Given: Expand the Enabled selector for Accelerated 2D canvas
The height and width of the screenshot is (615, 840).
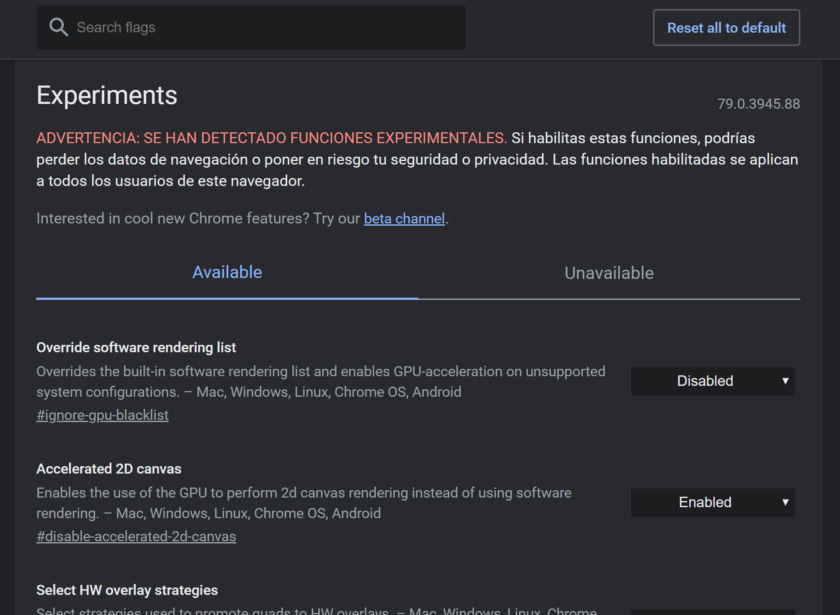Looking at the screenshot, I should pos(712,502).
